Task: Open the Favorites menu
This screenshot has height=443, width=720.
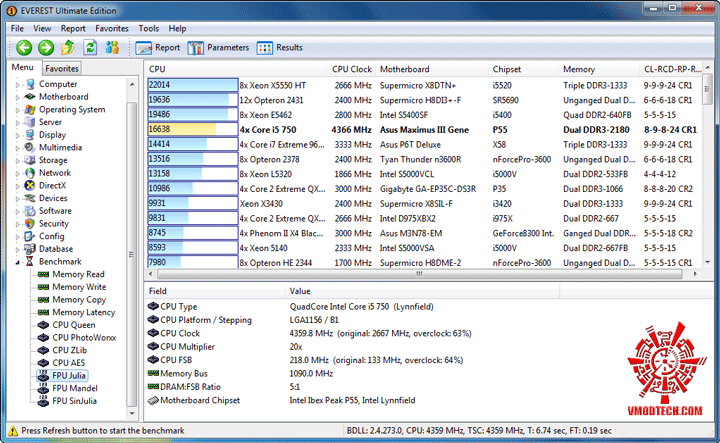Action: pyautogui.click(x=112, y=28)
